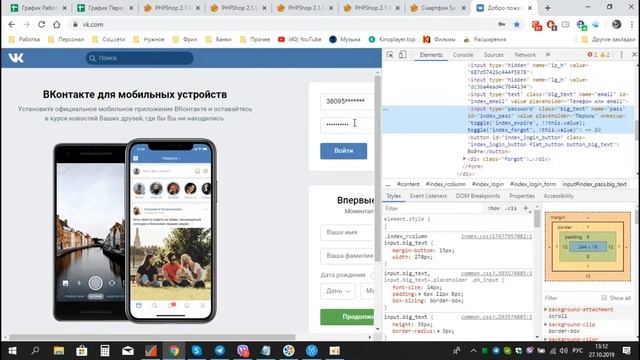Open the browser home page icon
Image resolution: width=640 pixels, height=360 pixels.
click(56, 24)
